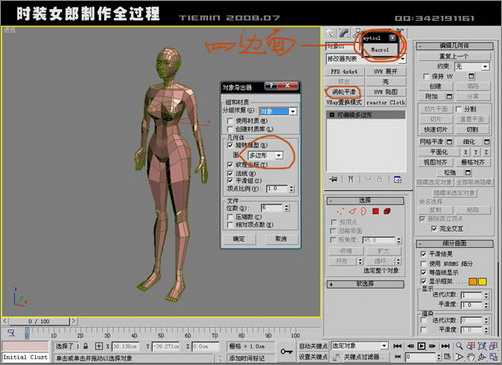The image size is (502, 365).
Task: Open 分组依据 dropdown in export dialog
Action: (x=278, y=111)
